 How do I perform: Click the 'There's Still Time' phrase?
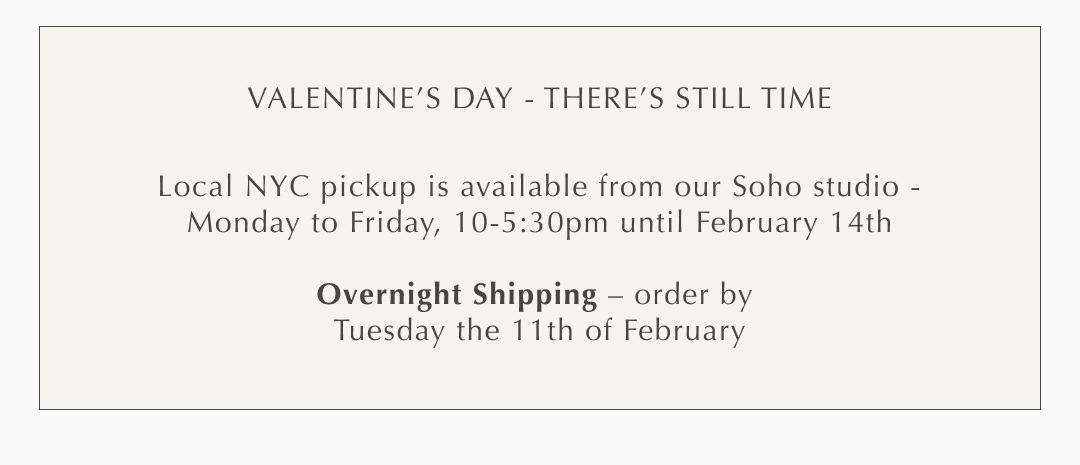(x=688, y=99)
